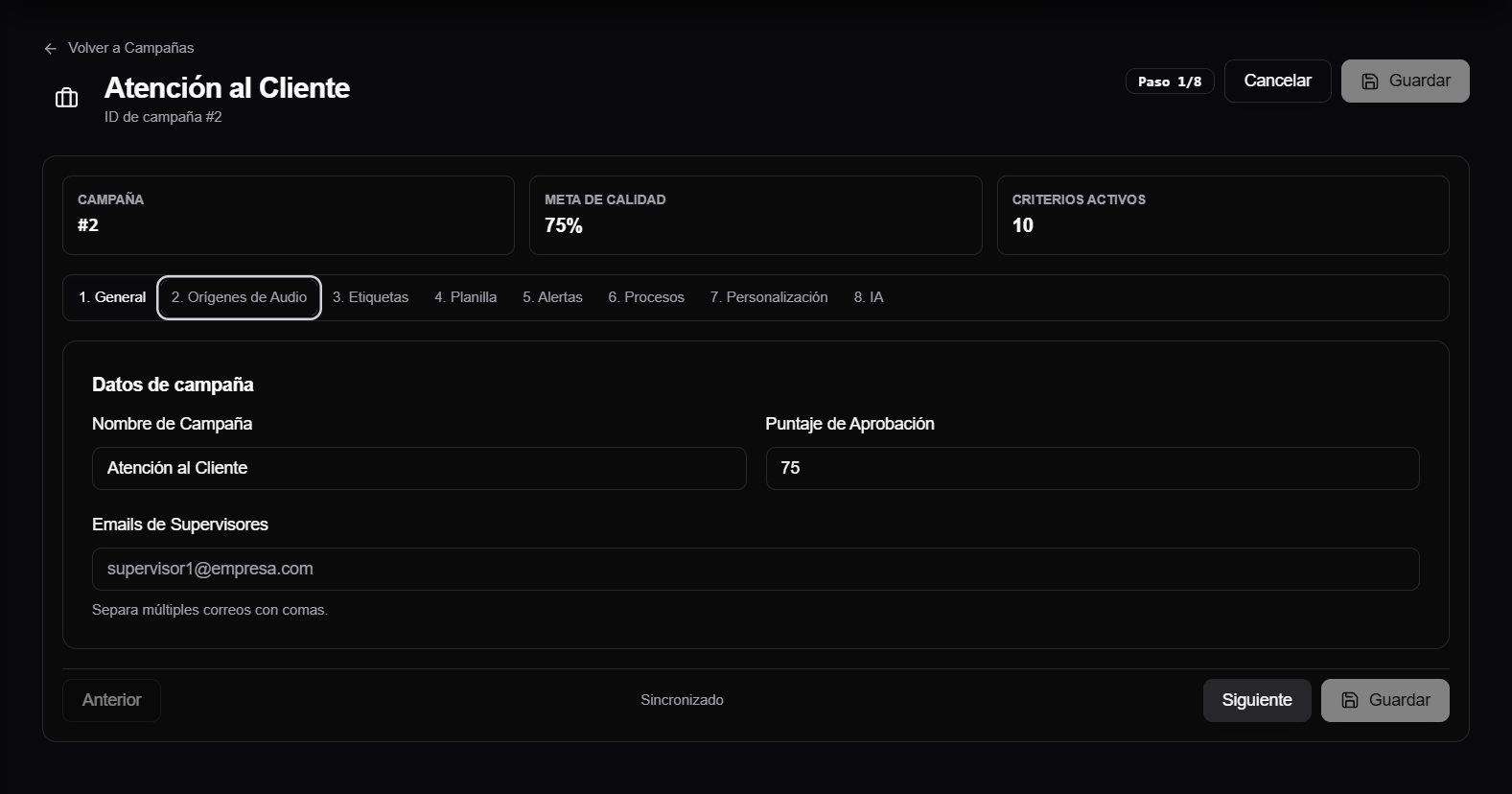The image size is (1512, 794).
Task: Go to the 5. Alertas tab
Action: click(x=552, y=297)
